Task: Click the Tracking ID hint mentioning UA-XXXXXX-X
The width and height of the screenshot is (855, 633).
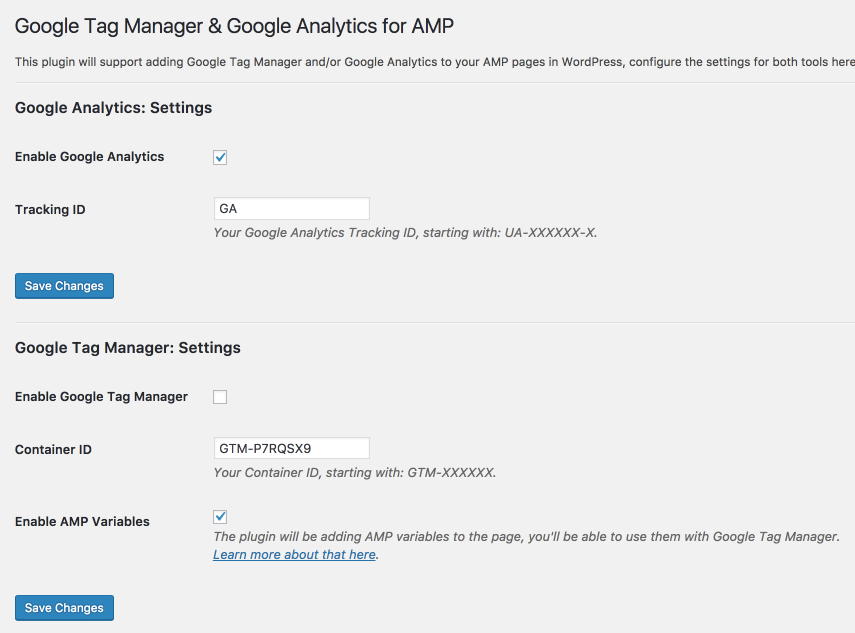Action: coord(405,233)
